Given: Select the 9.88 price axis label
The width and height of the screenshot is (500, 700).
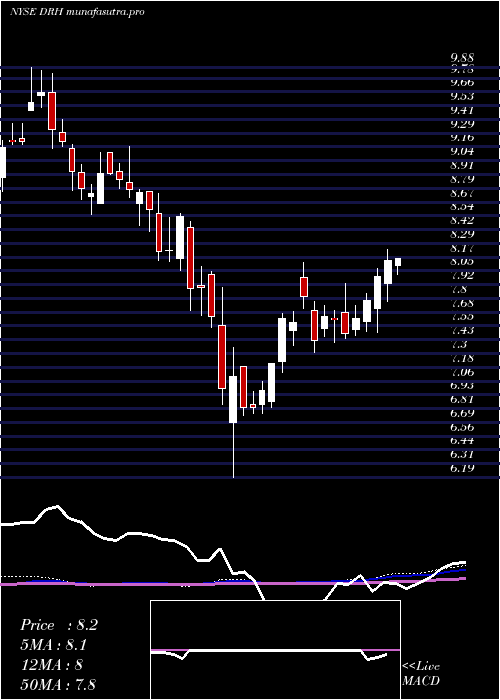Looking at the screenshot, I should click(462, 58).
